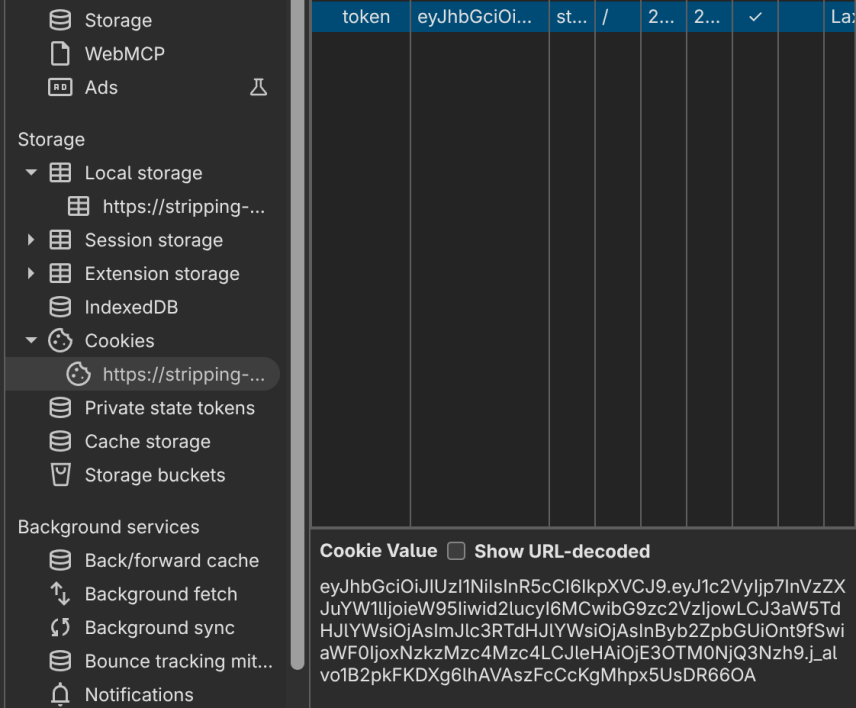Click the Session storage table icon
Viewport: 856px width, 708px height.
point(60,240)
